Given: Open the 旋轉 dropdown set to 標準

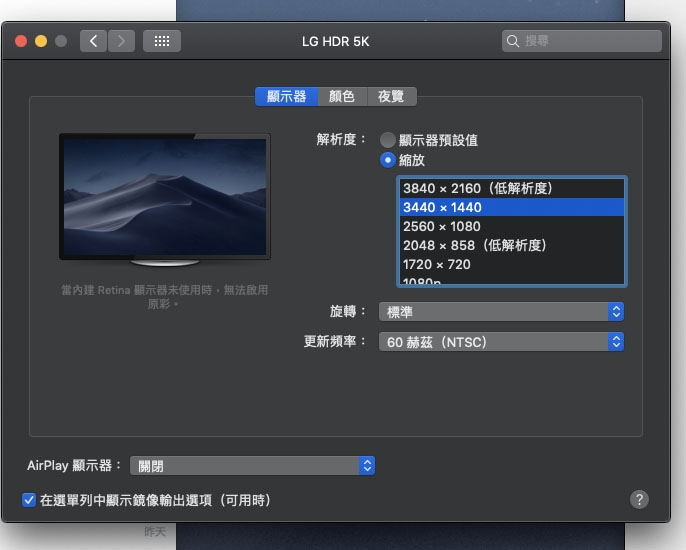Looking at the screenshot, I should (501, 312).
